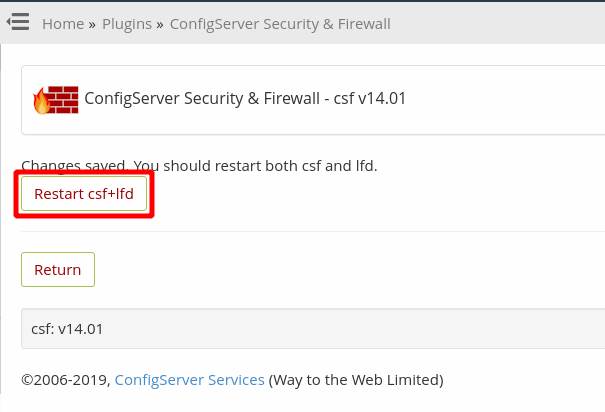Click the Way to the Web Limited text
Image resolution: width=605 pixels, height=412 pixels.
356,380
